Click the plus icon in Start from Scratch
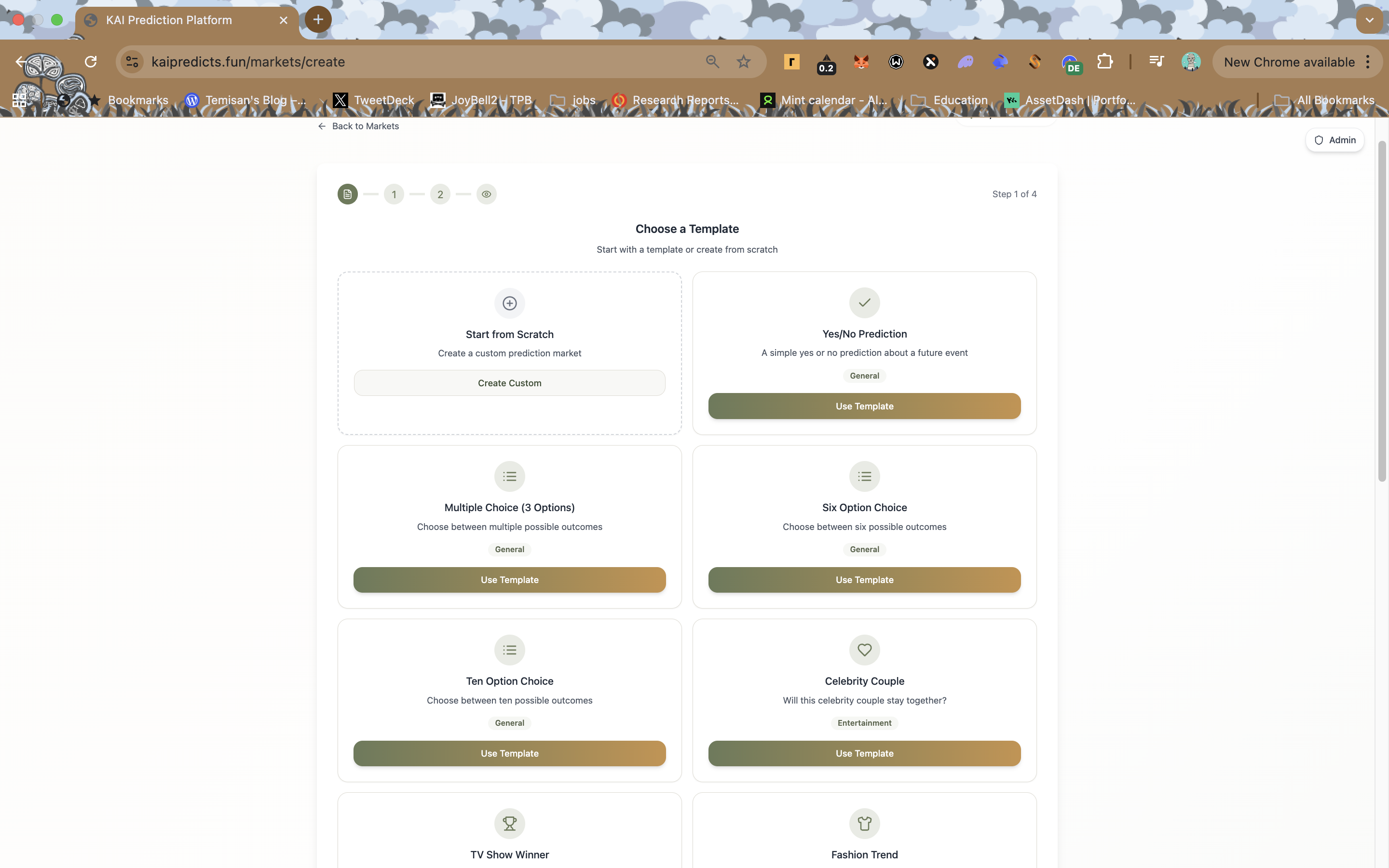Screen dimensions: 1389x868 [x=510, y=303]
